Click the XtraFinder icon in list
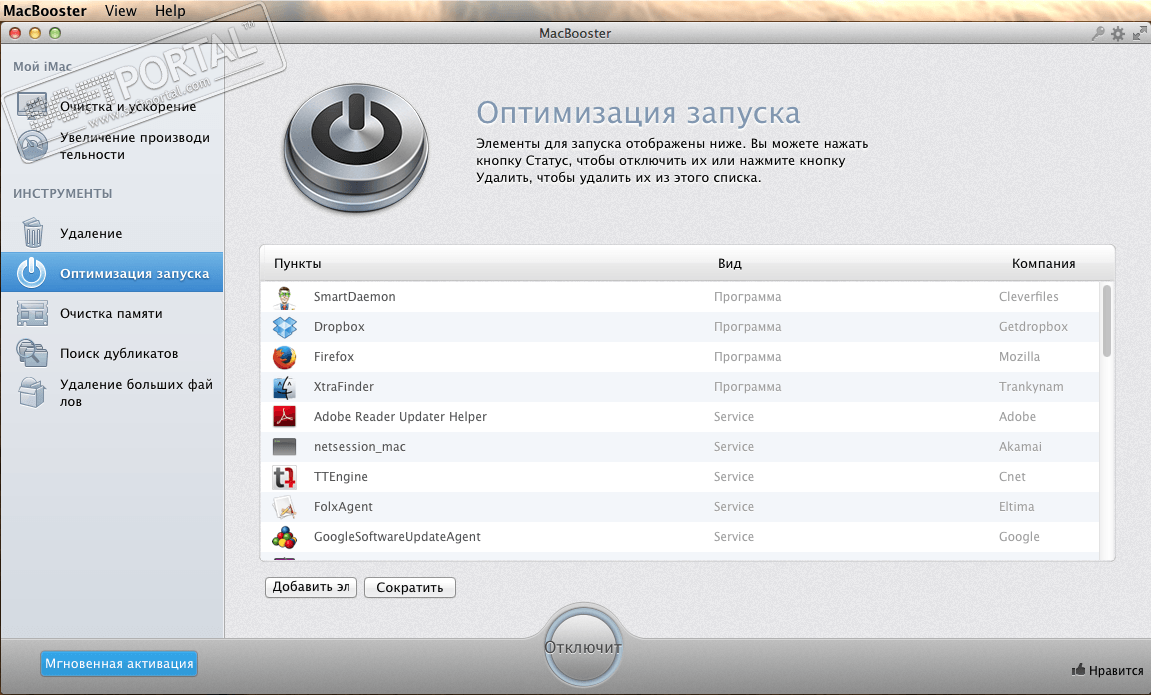 pyautogui.click(x=284, y=387)
